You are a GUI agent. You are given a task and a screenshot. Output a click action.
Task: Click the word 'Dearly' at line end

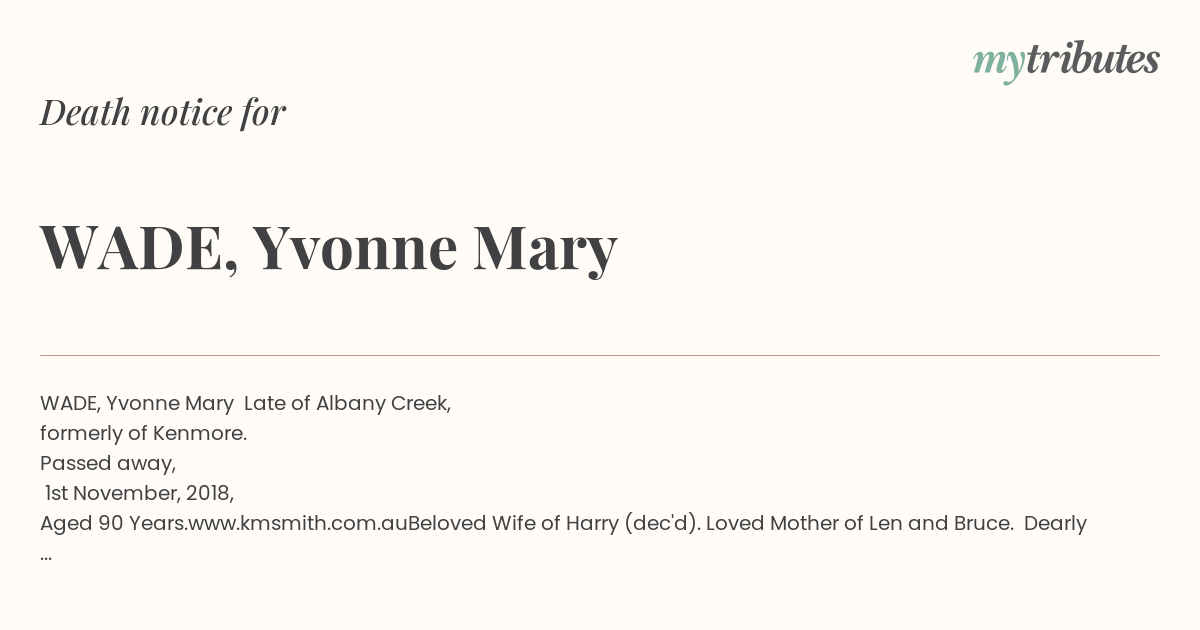coord(1055,524)
